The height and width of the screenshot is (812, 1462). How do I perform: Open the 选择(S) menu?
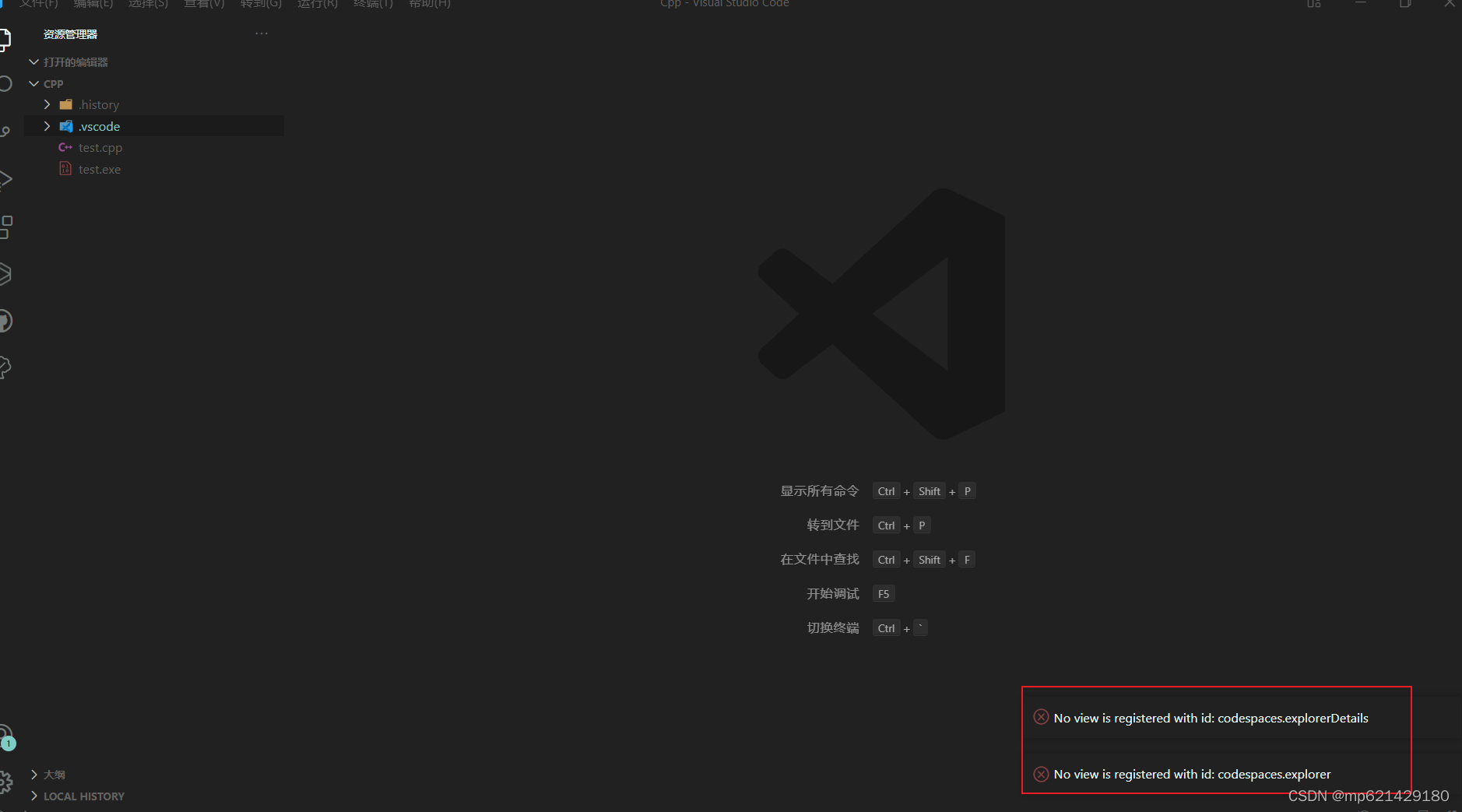coord(148,3)
